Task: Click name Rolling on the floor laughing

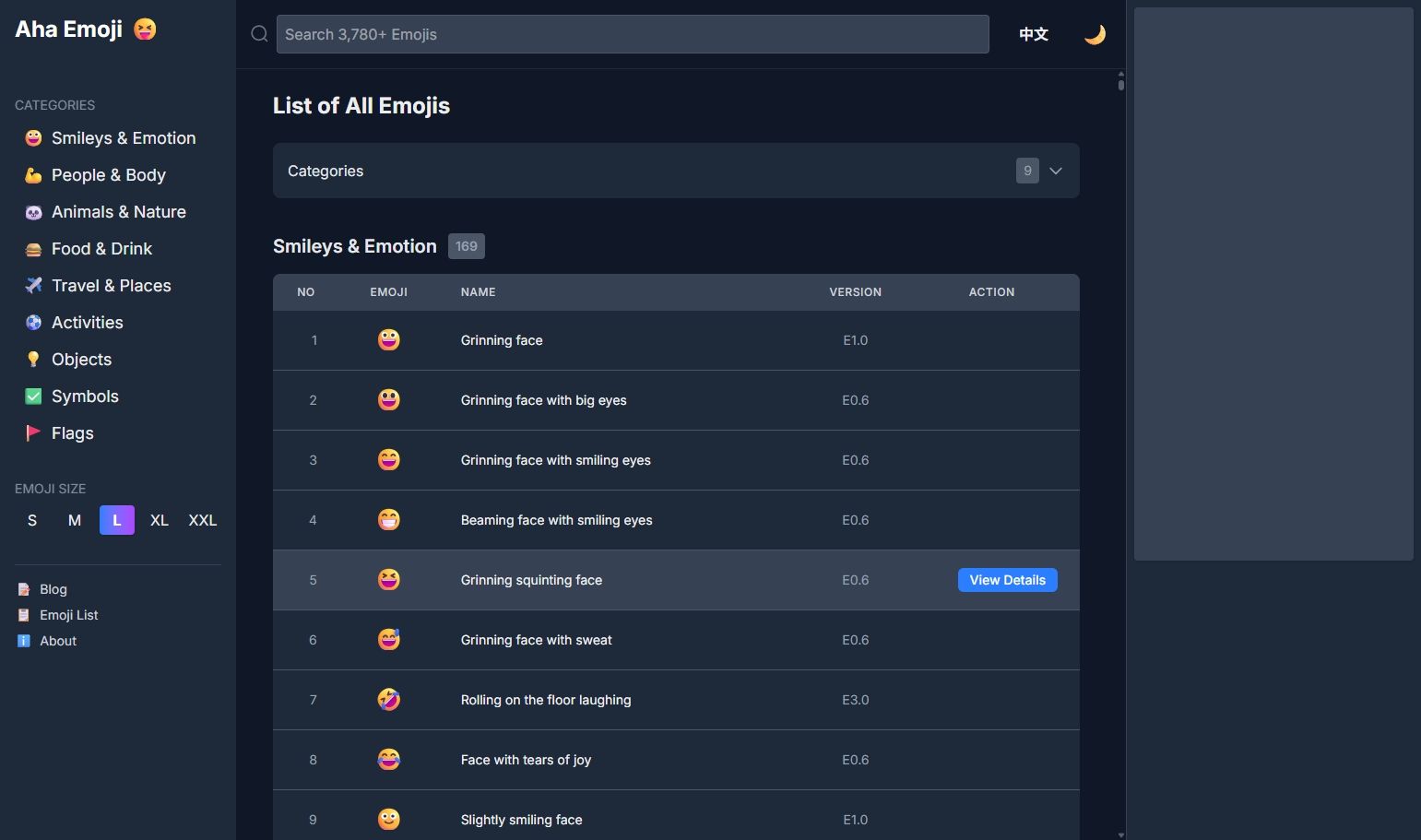Action: (546, 700)
